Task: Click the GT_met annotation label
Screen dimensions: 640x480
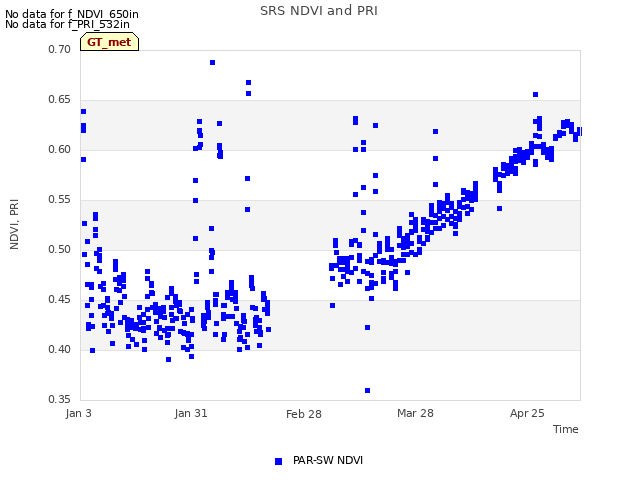Action: click(x=109, y=42)
